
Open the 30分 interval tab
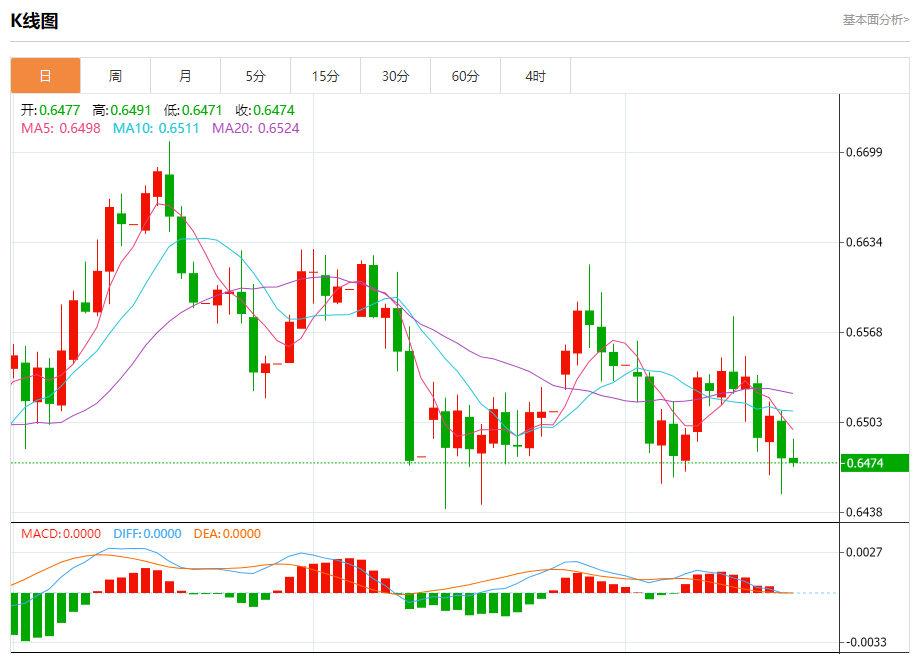click(x=395, y=76)
